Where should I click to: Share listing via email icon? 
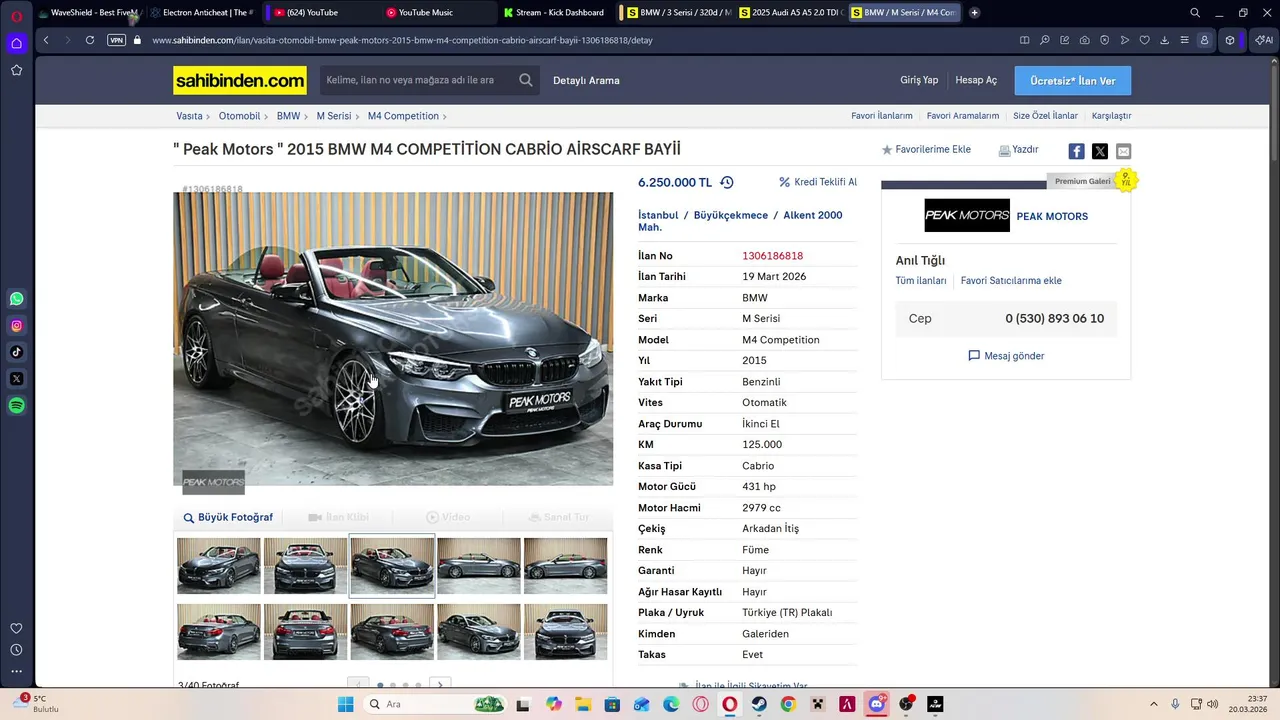tap(1123, 151)
